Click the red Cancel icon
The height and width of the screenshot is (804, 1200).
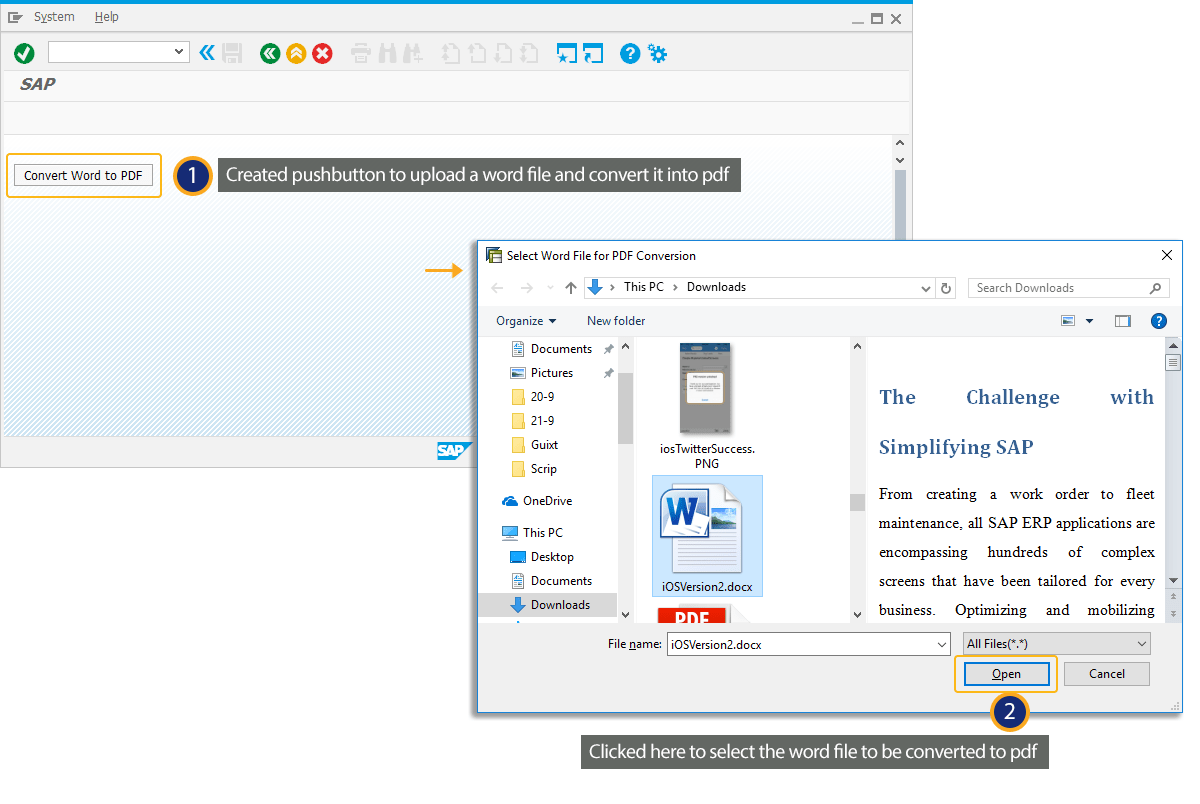pos(322,53)
